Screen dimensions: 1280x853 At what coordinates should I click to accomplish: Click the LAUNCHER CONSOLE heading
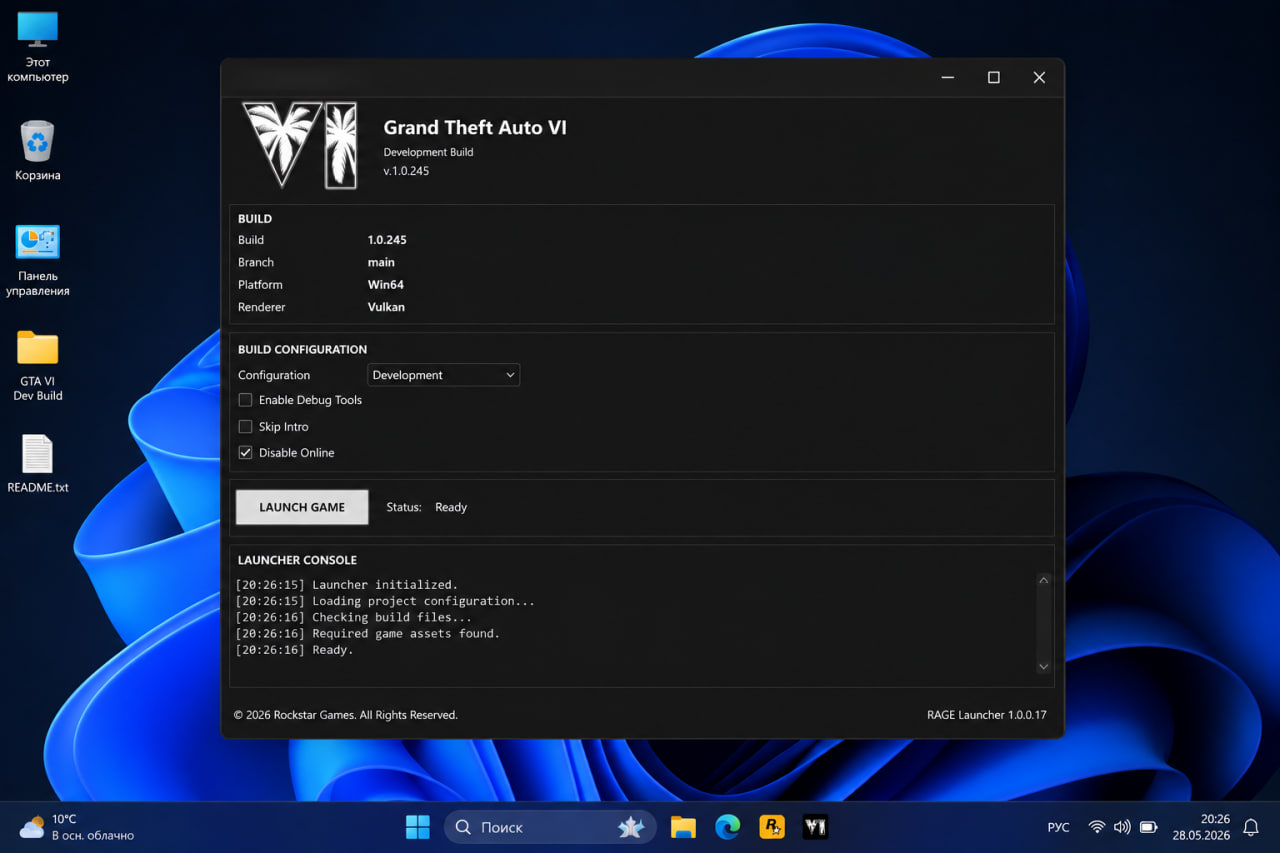click(297, 560)
